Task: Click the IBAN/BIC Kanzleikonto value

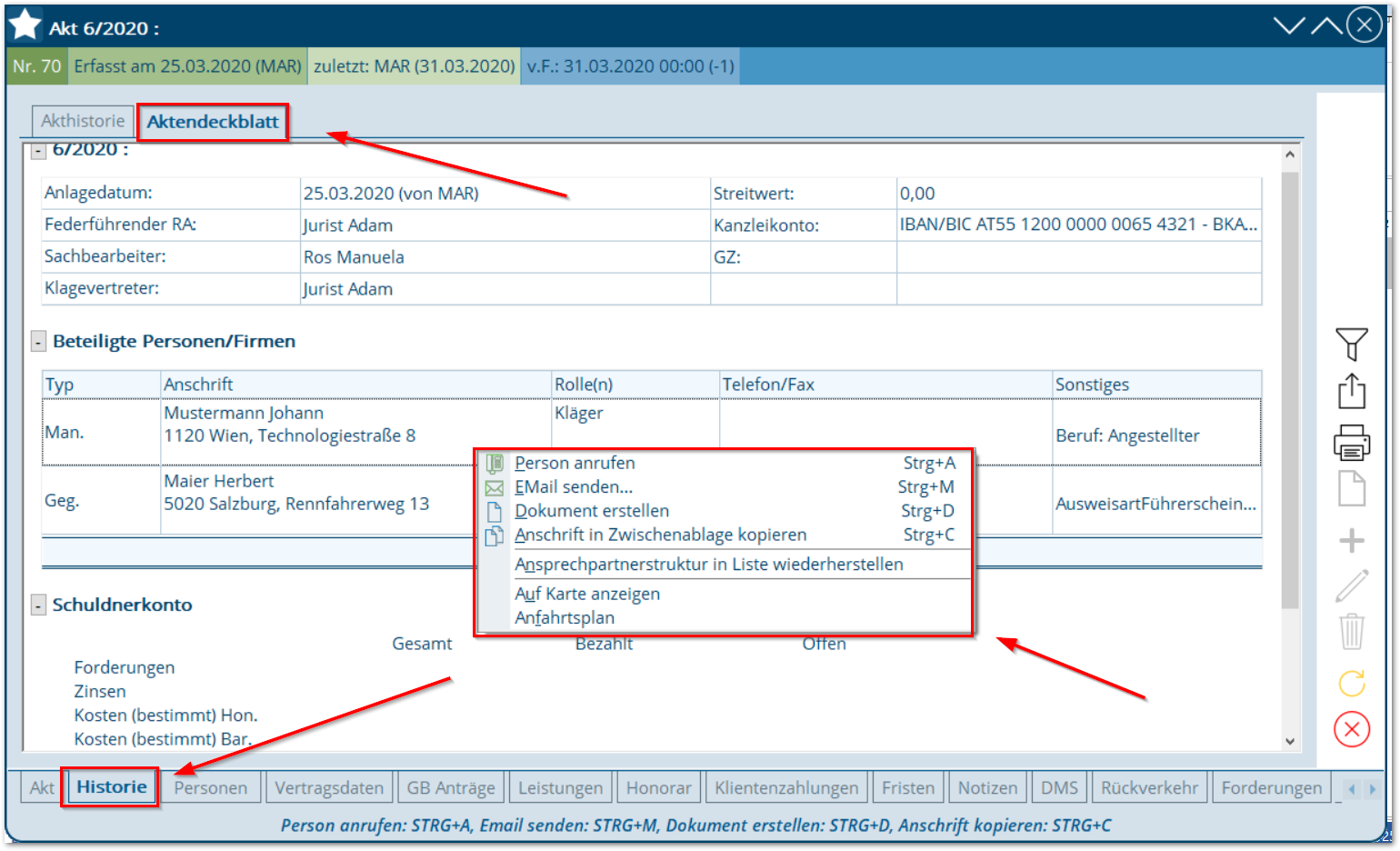Action: (x=1078, y=225)
